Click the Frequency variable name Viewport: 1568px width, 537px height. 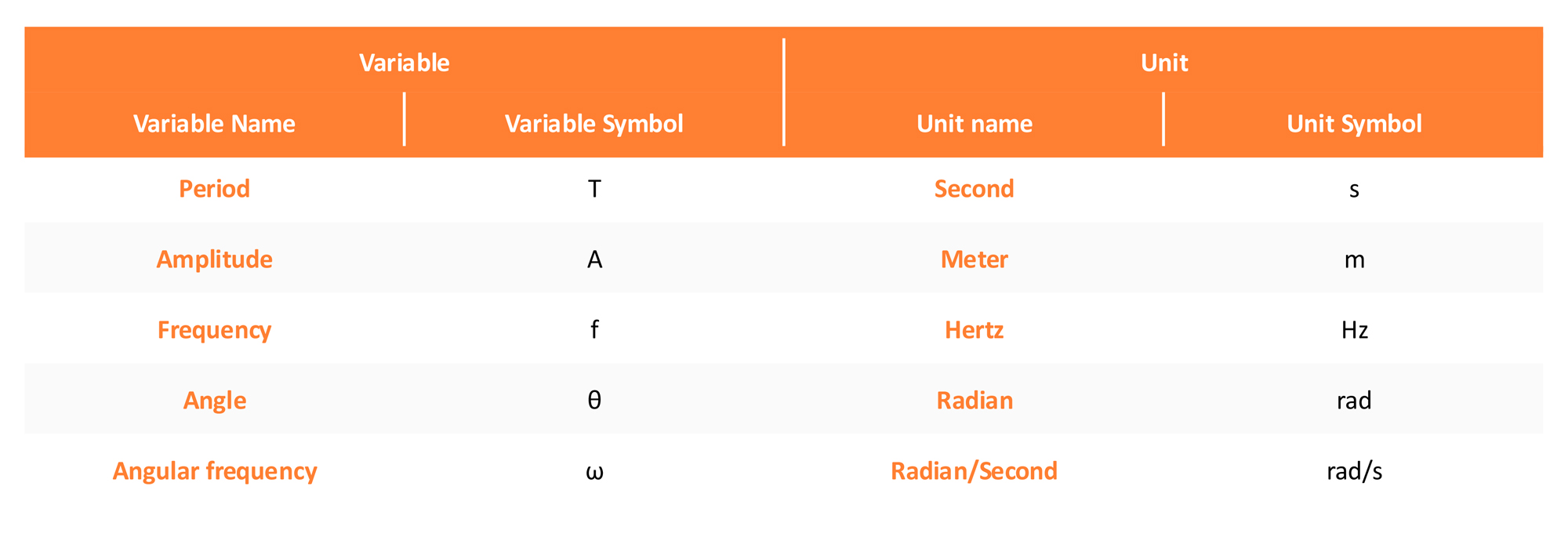(214, 330)
